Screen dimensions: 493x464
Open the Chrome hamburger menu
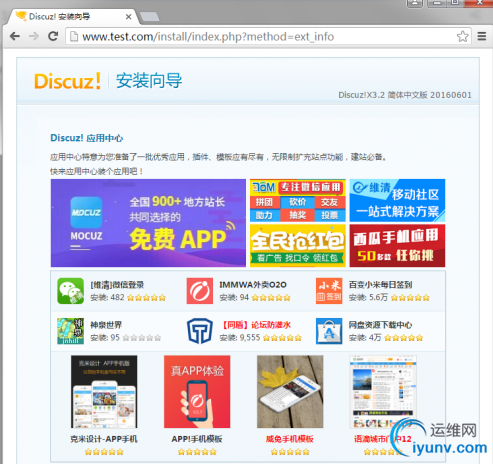pos(482,36)
